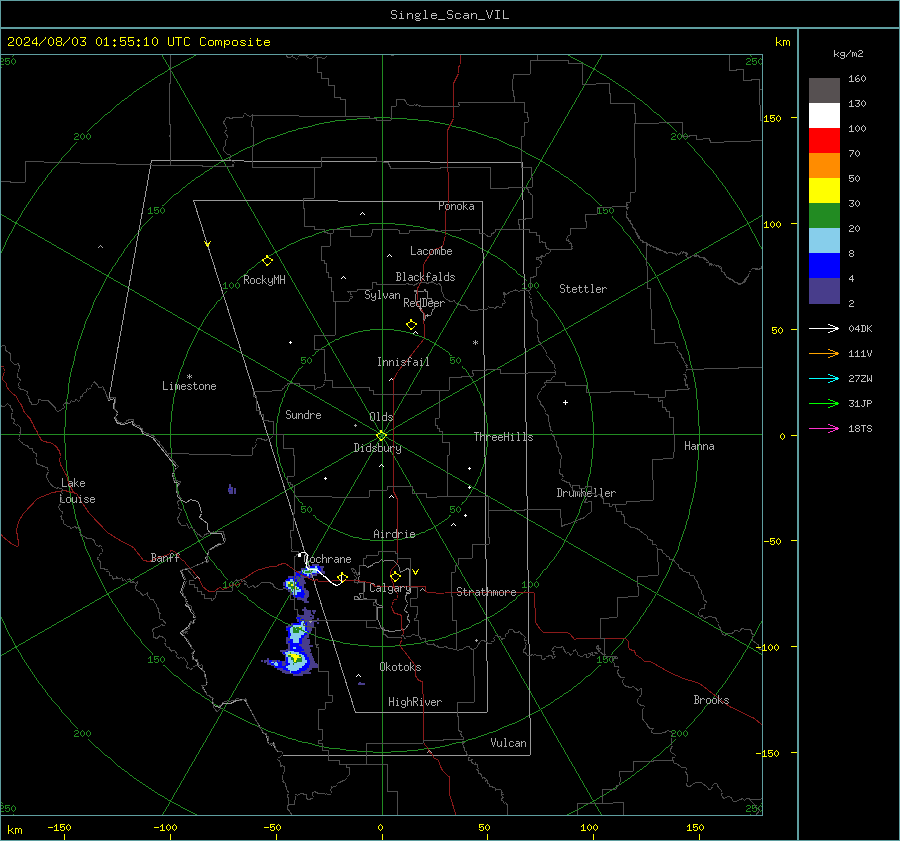Select the purple 2-4 color band
The width and height of the screenshot is (900, 841).
[824, 290]
